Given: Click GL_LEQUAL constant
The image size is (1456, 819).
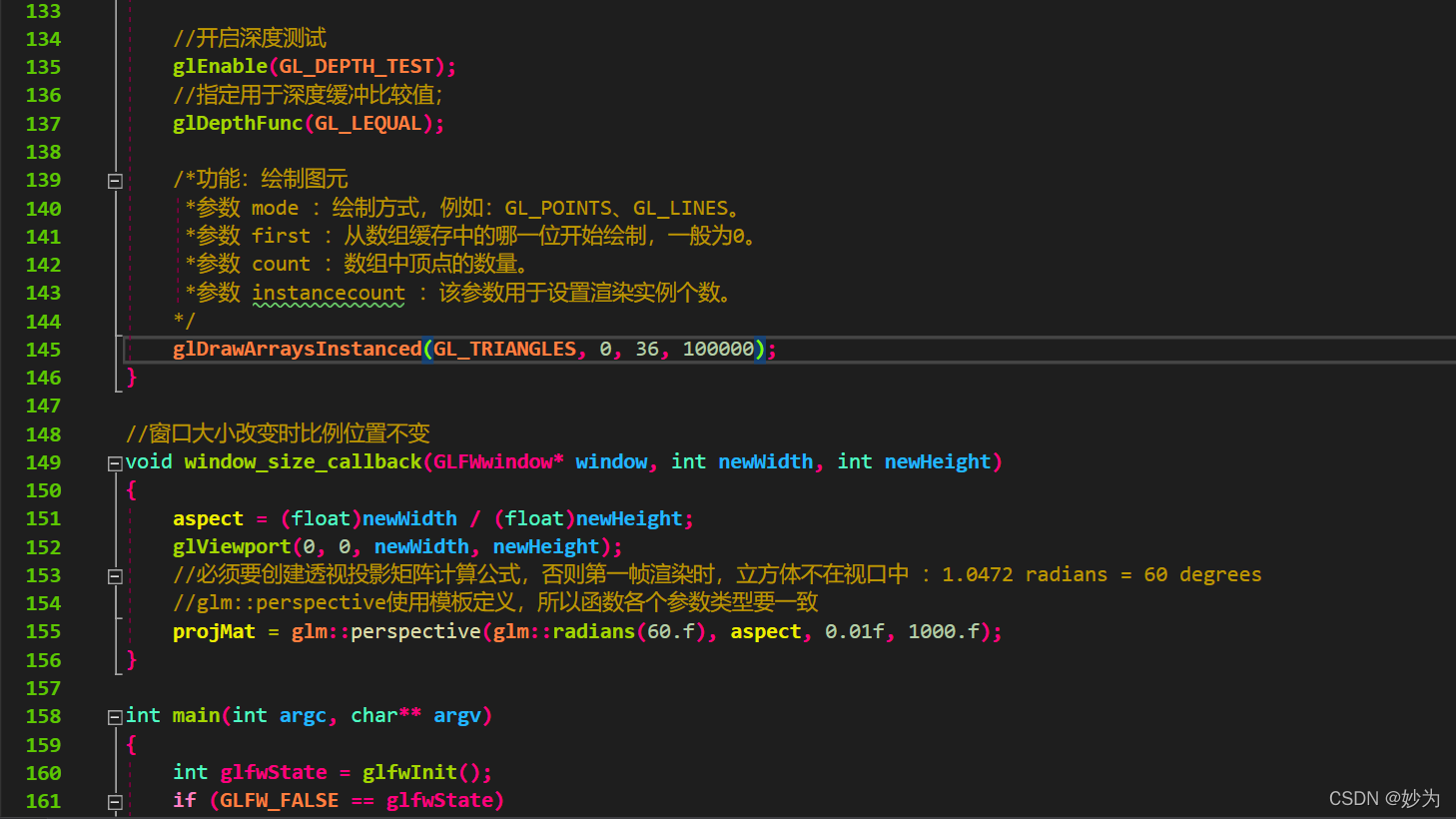Looking at the screenshot, I should tap(368, 123).
